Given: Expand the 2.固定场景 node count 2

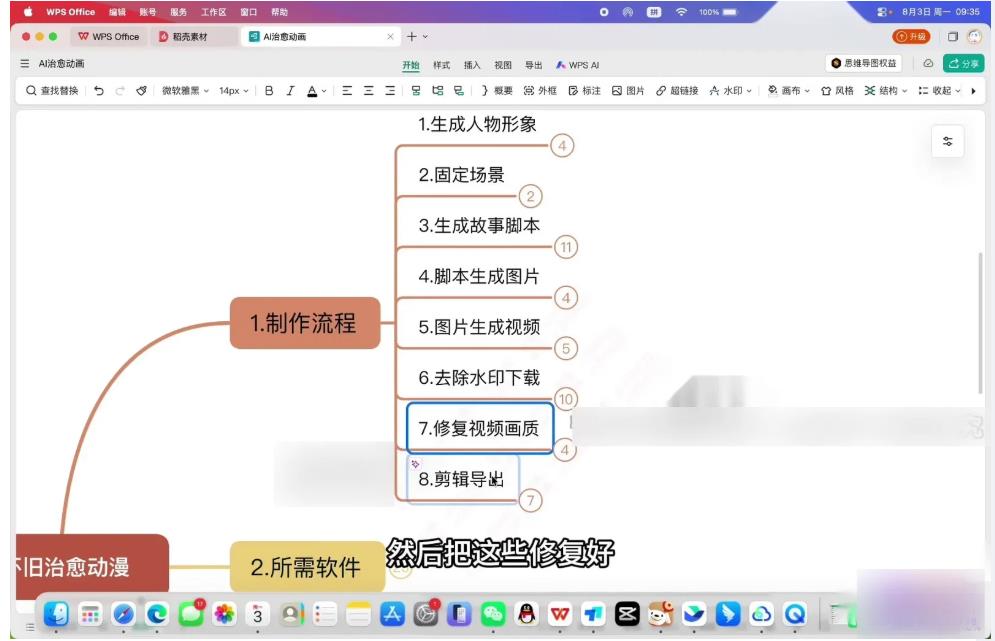Looking at the screenshot, I should click(x=530, y=196).
